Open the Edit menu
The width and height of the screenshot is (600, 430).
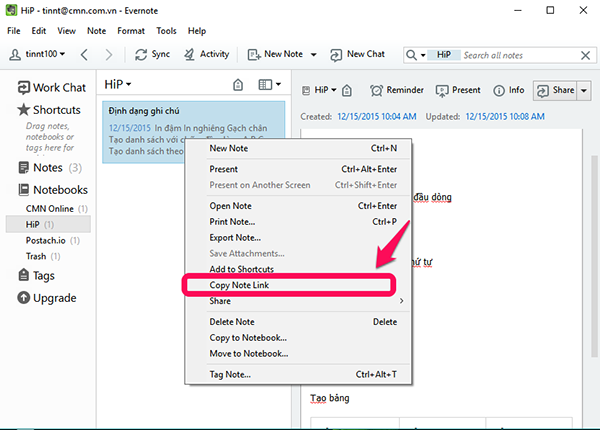(39, 31)
